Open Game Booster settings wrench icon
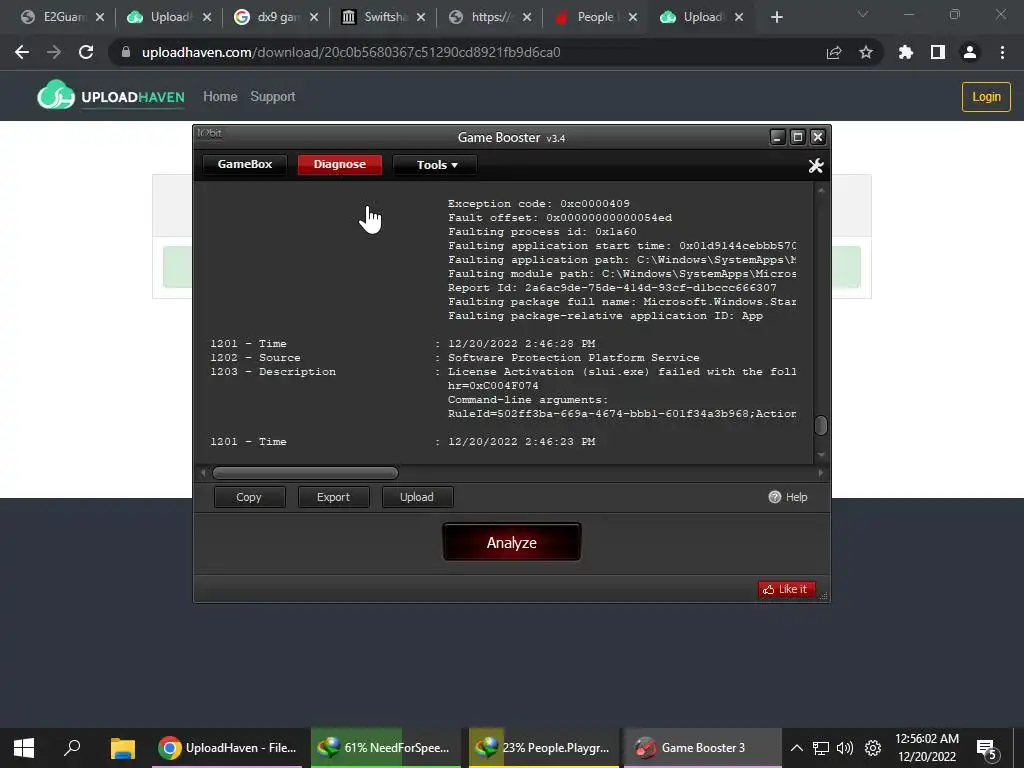The image size is (1024, 768). point(816,166)
